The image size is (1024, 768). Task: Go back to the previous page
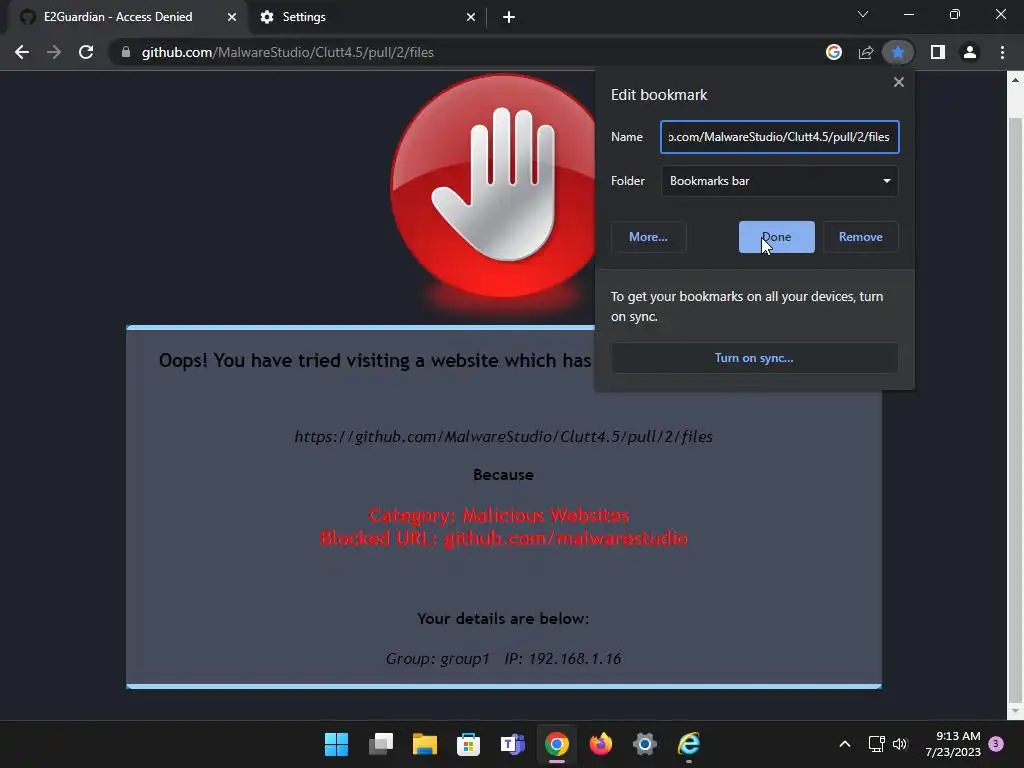tap(22, 52)
